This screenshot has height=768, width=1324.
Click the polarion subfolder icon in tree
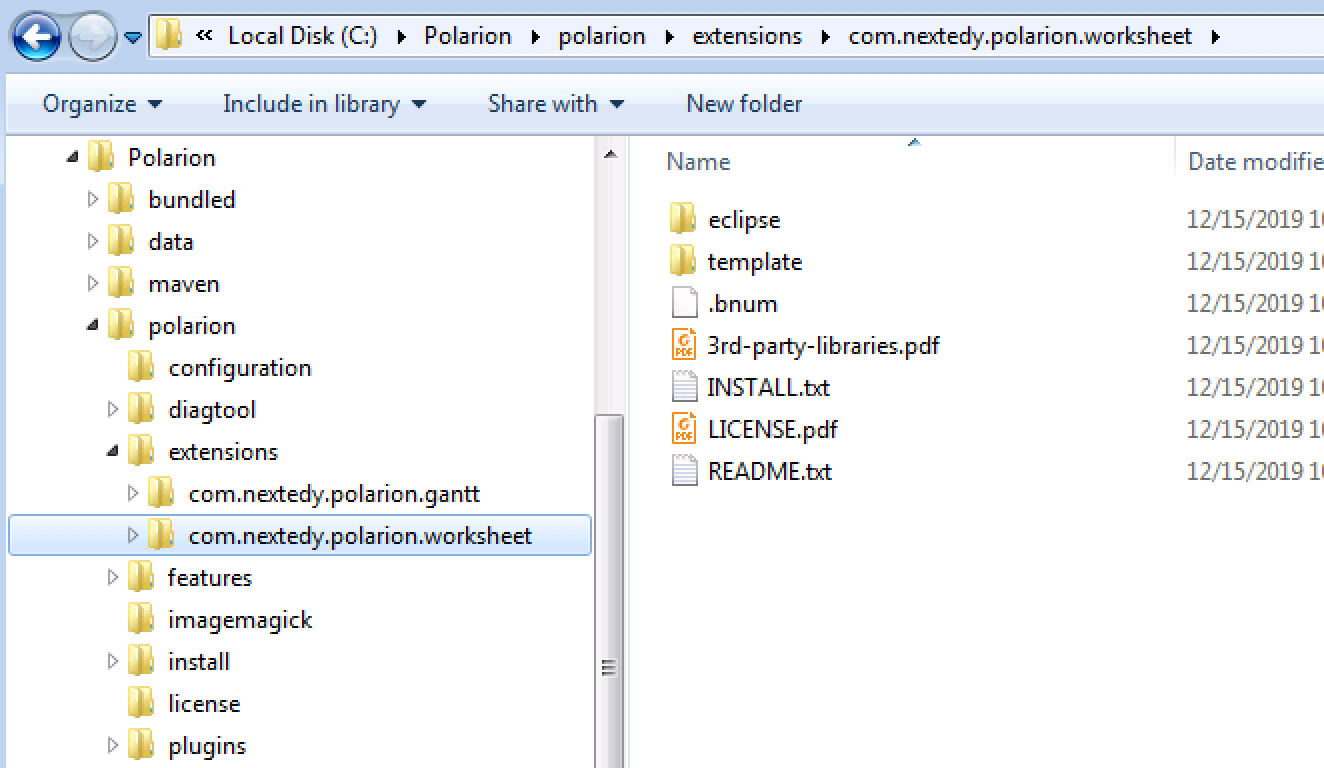coord(121,325)
